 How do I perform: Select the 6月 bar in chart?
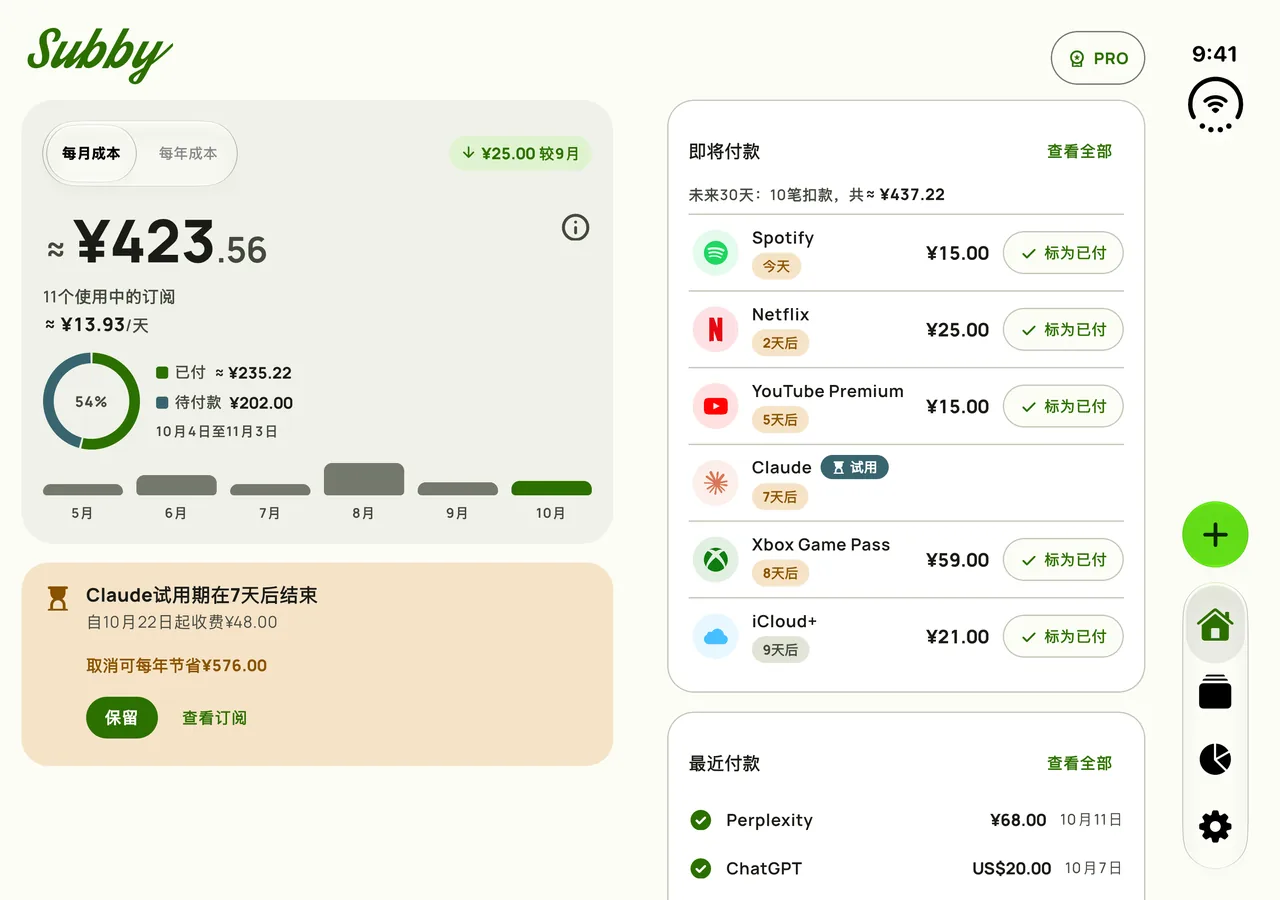pyautogui.click(x=176, y=485)
